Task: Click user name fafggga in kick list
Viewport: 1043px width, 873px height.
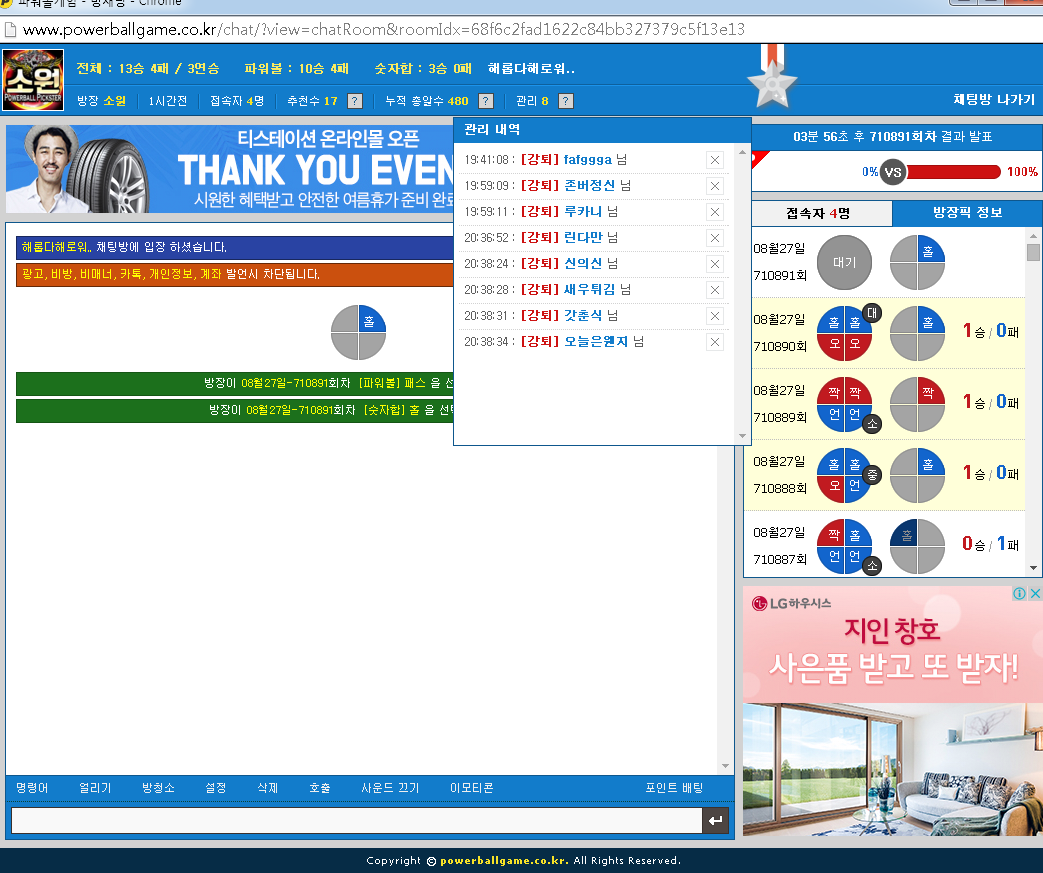Action: coord(587,160)
